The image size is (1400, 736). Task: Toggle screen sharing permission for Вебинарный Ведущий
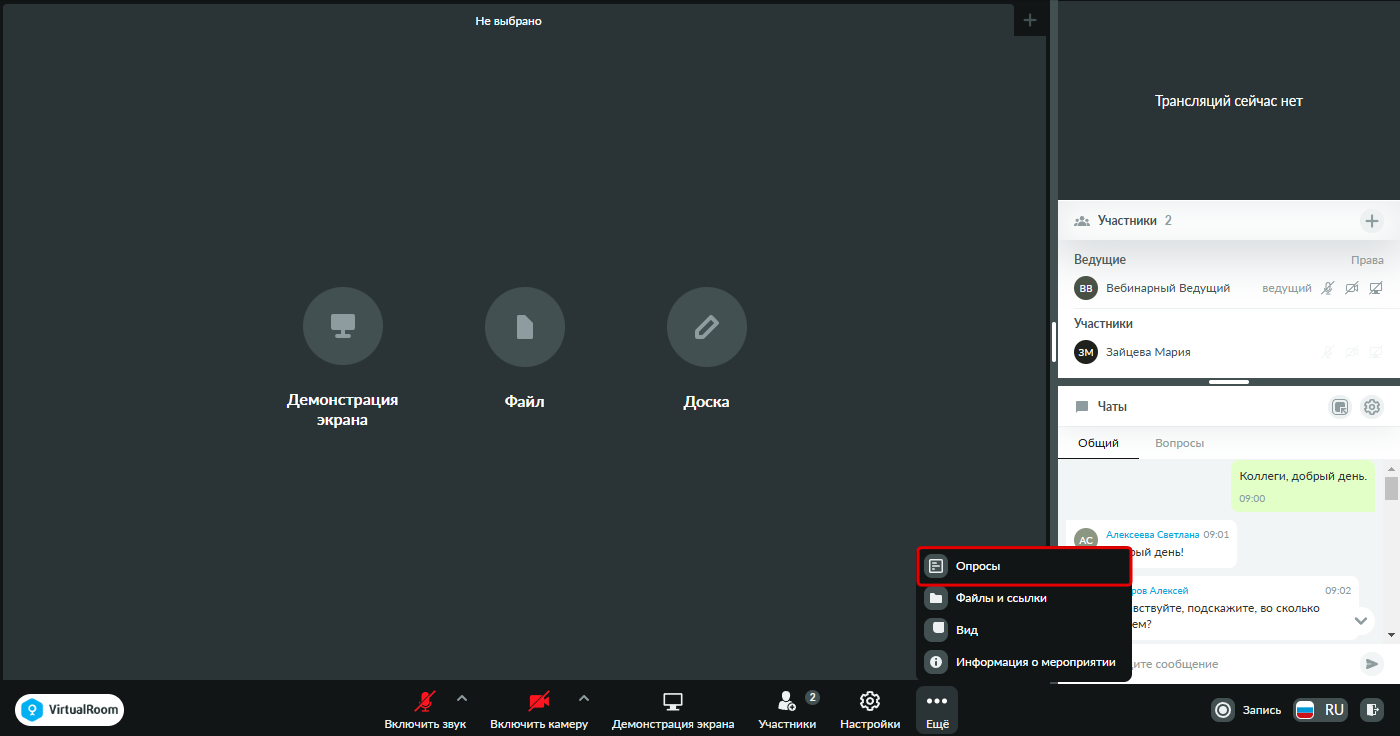tap(1376, 288)
